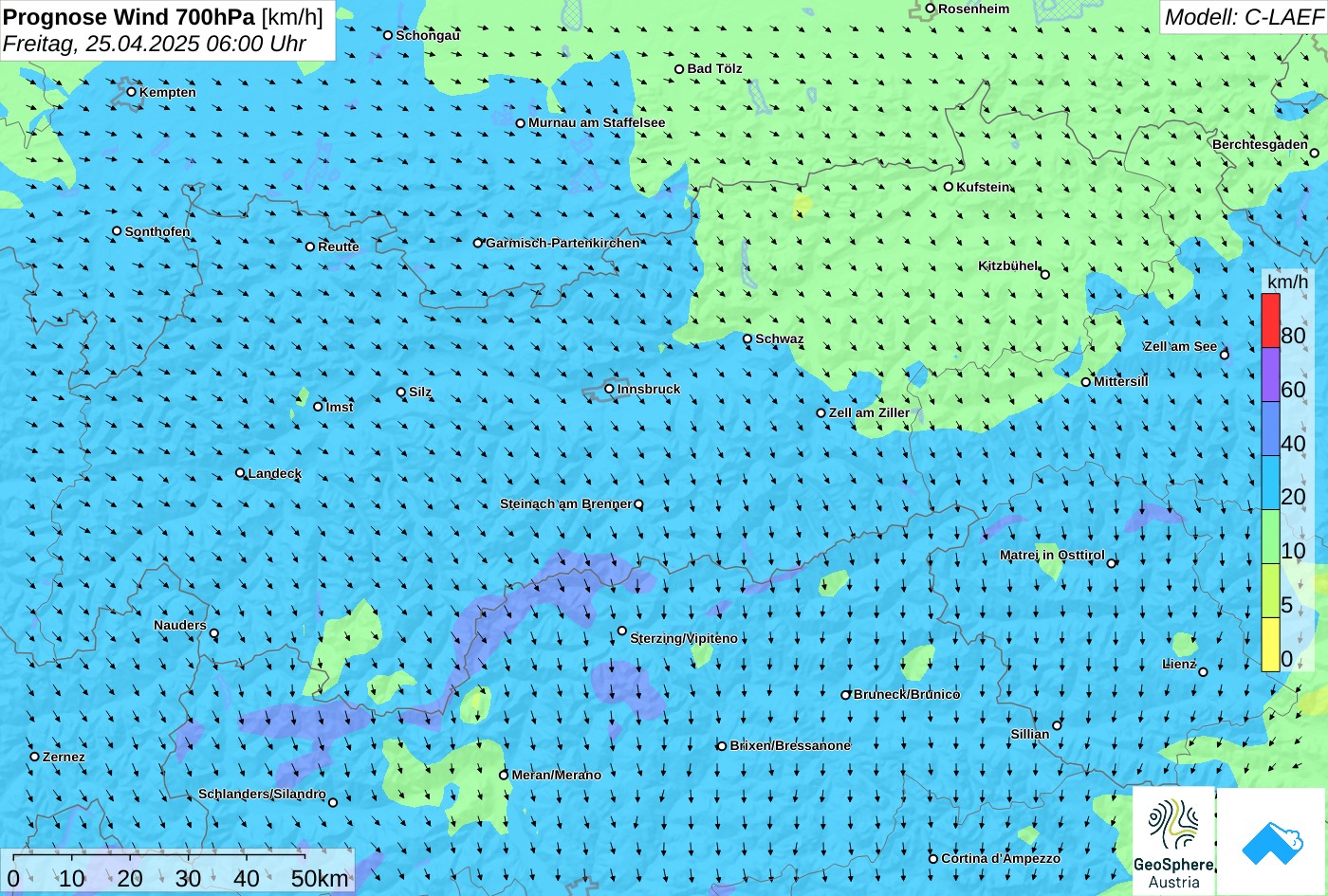Click the '50km' scale bar label
Image resolution: width=1328 pixels, height=896 pixels.
320,879
